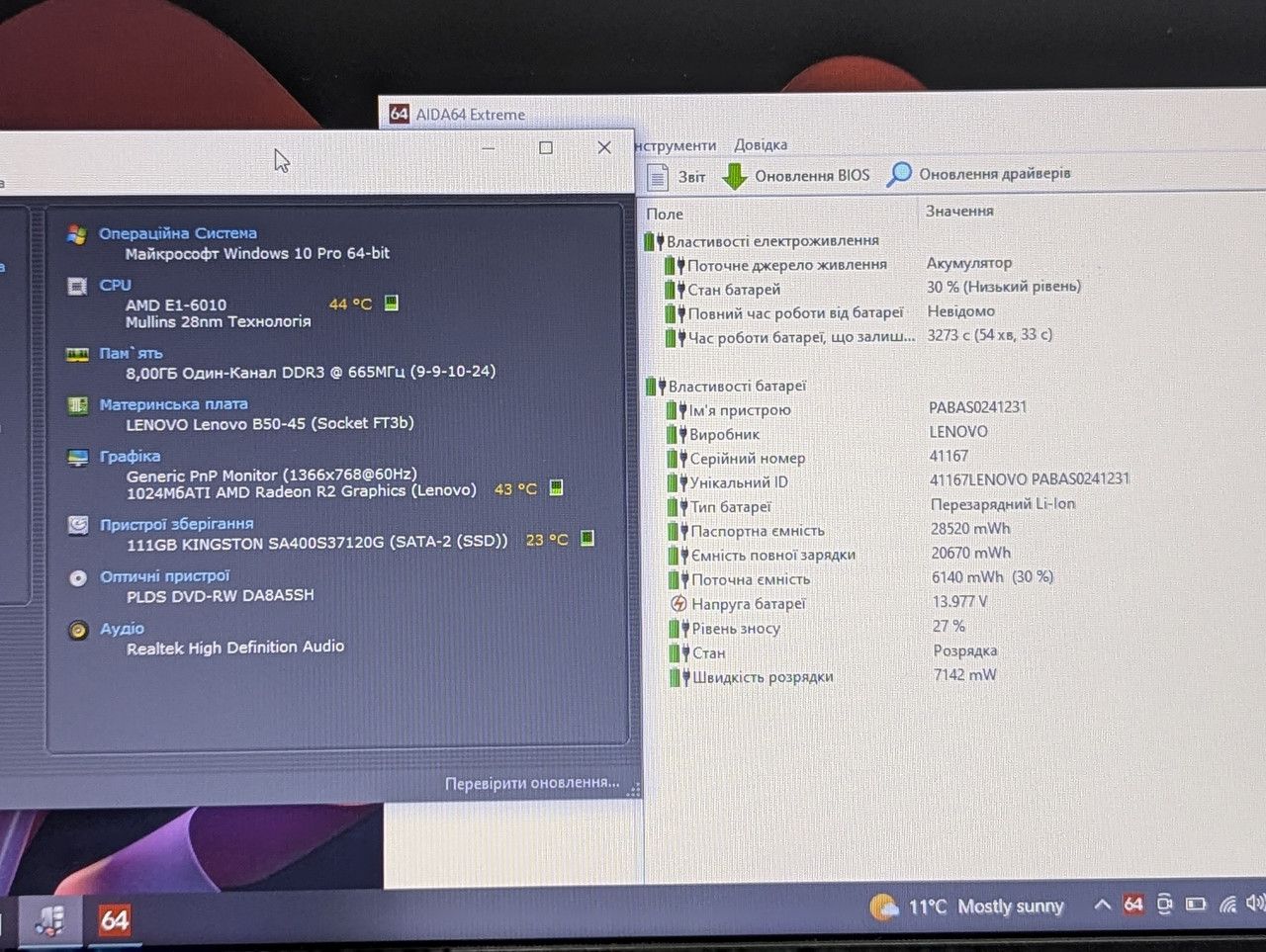Screen dimensions: 1266x952
Task: Click the Оптичні пристрої disc icon
Action: point(78,578)
